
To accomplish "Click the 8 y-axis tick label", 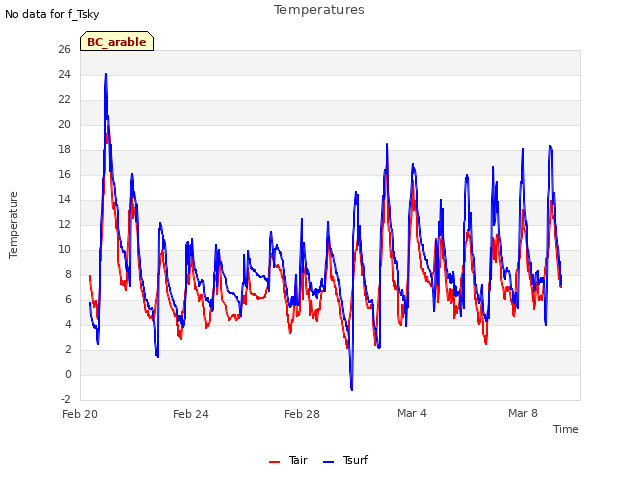I will click(68, 275).
